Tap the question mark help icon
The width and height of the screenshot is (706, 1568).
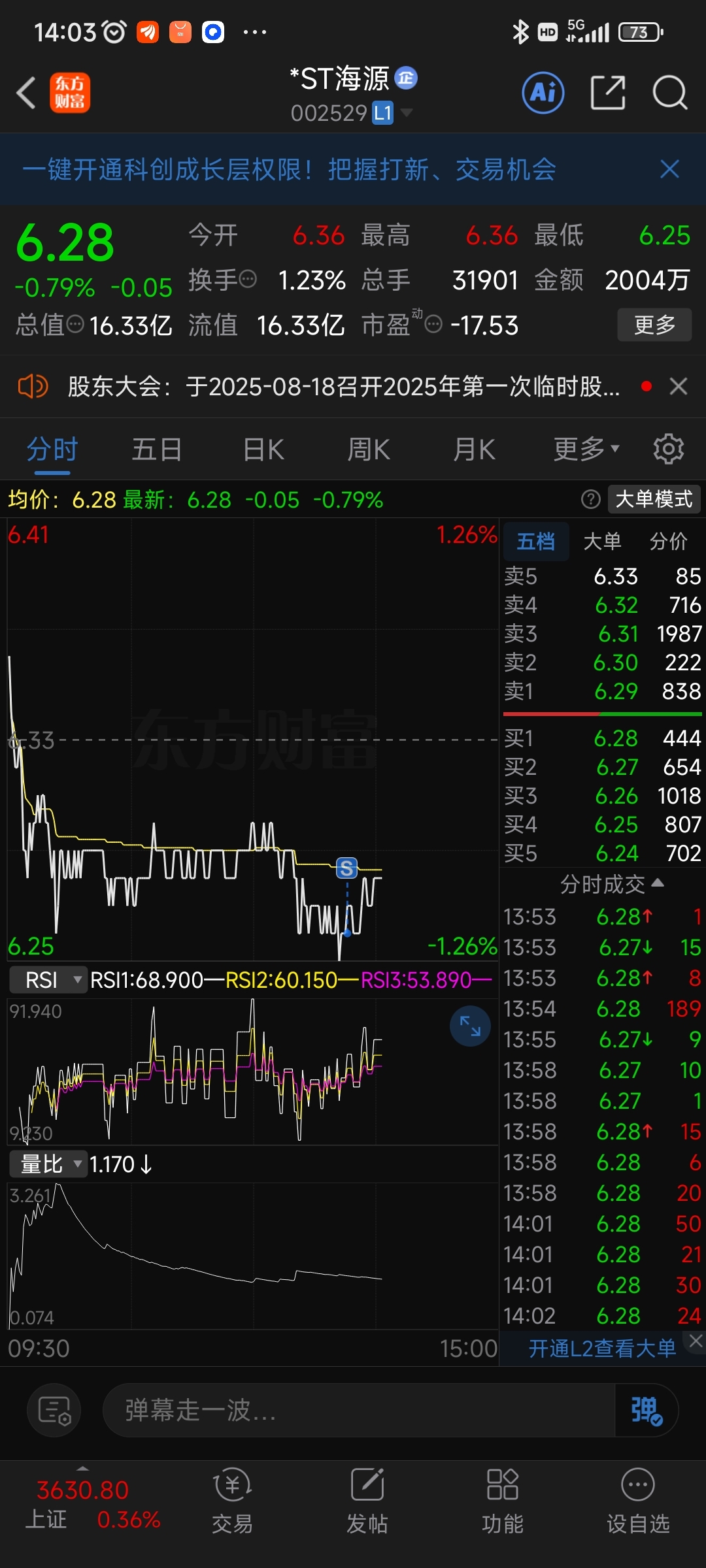[x=590, y=500]
